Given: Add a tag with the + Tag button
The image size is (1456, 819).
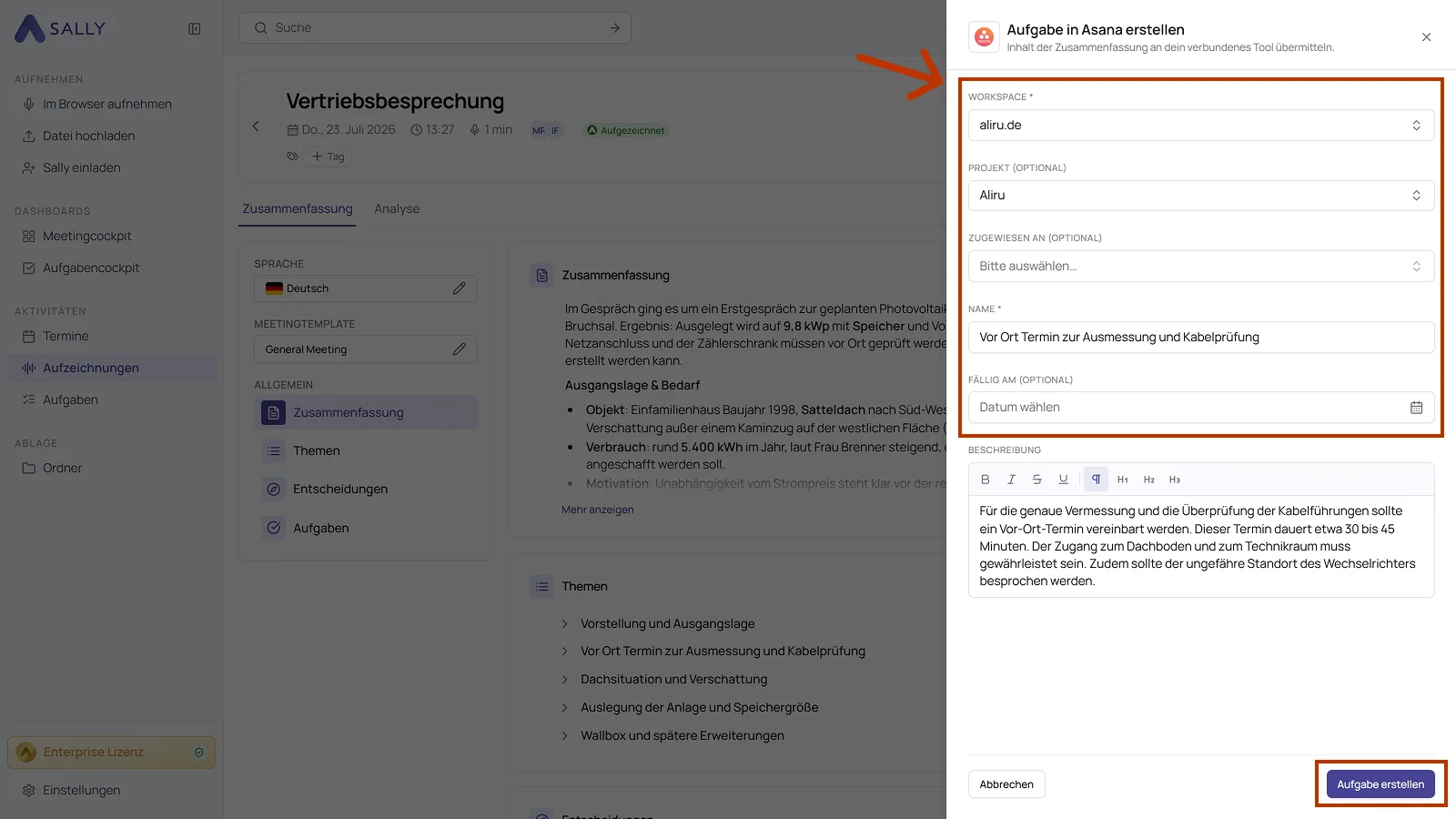Looking at the screenshot, I should (329, 157).
